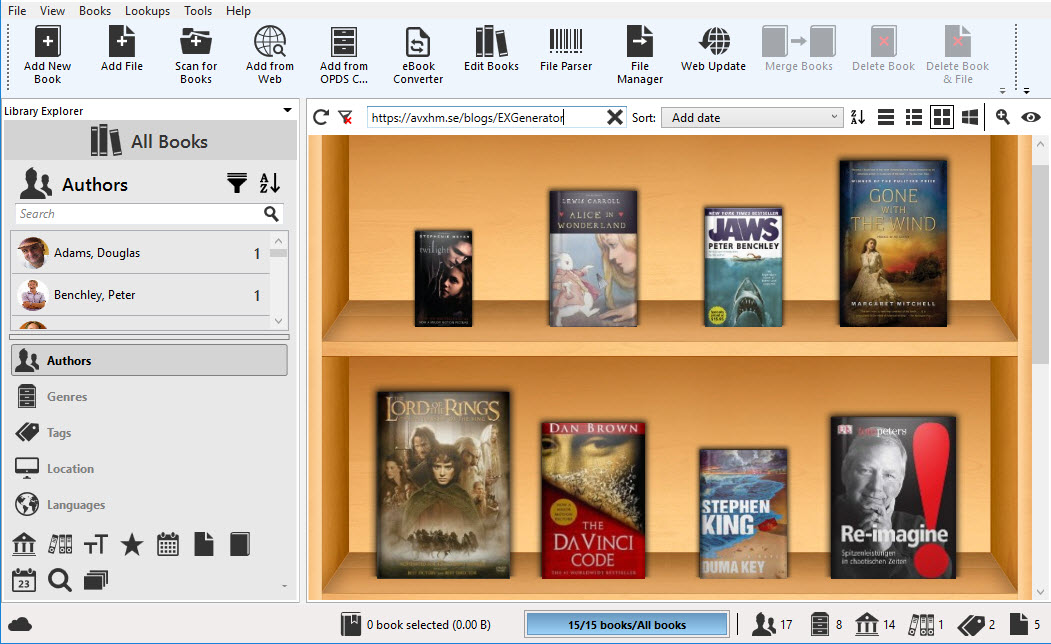Open Scan for Books
Viewport: 1051px width, 644px height.
coord(196,42)
